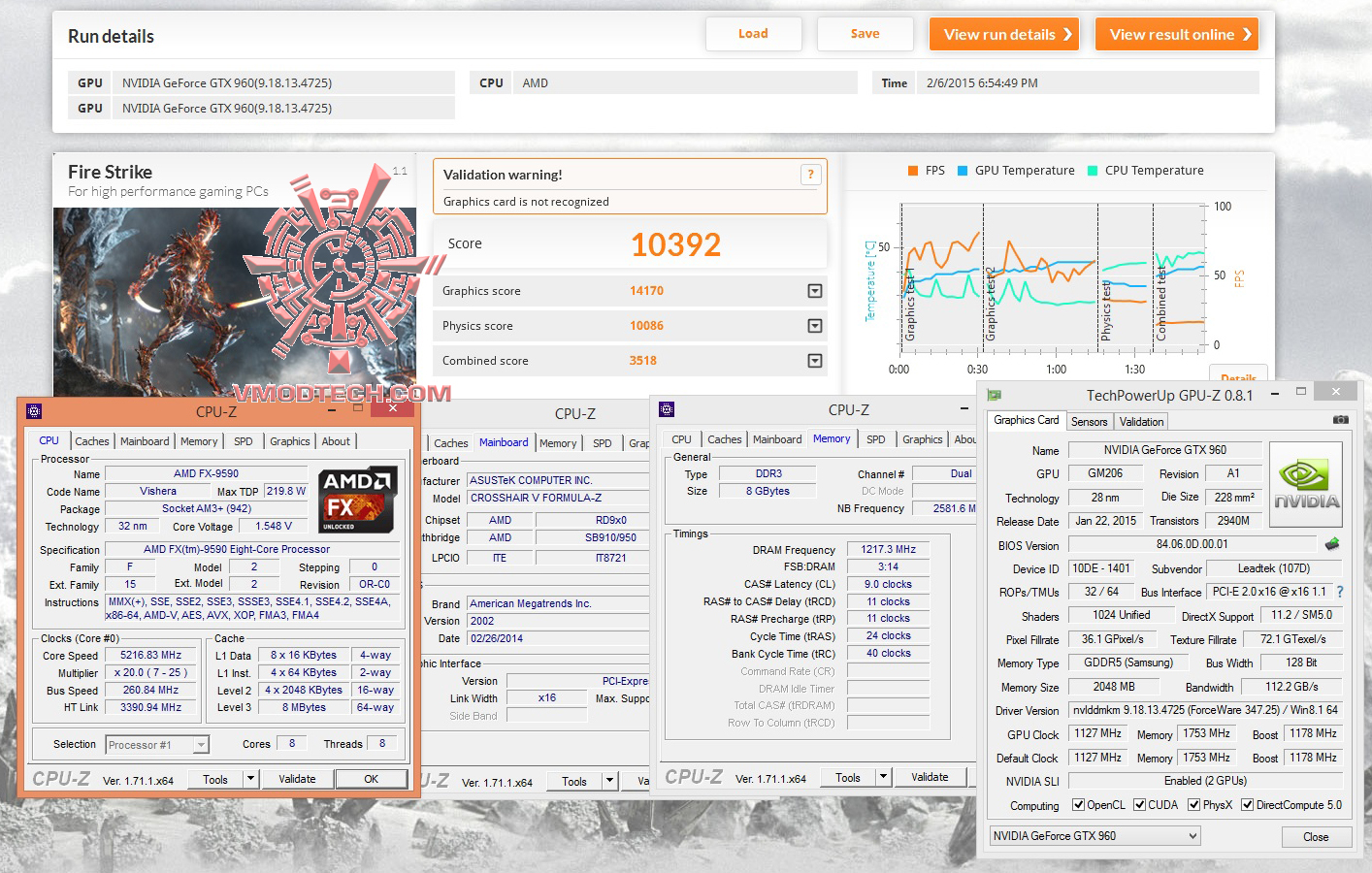
Task: Click the NVIDIA SLI value Enabled (2 GPUs)
Action: (1205, 781)
